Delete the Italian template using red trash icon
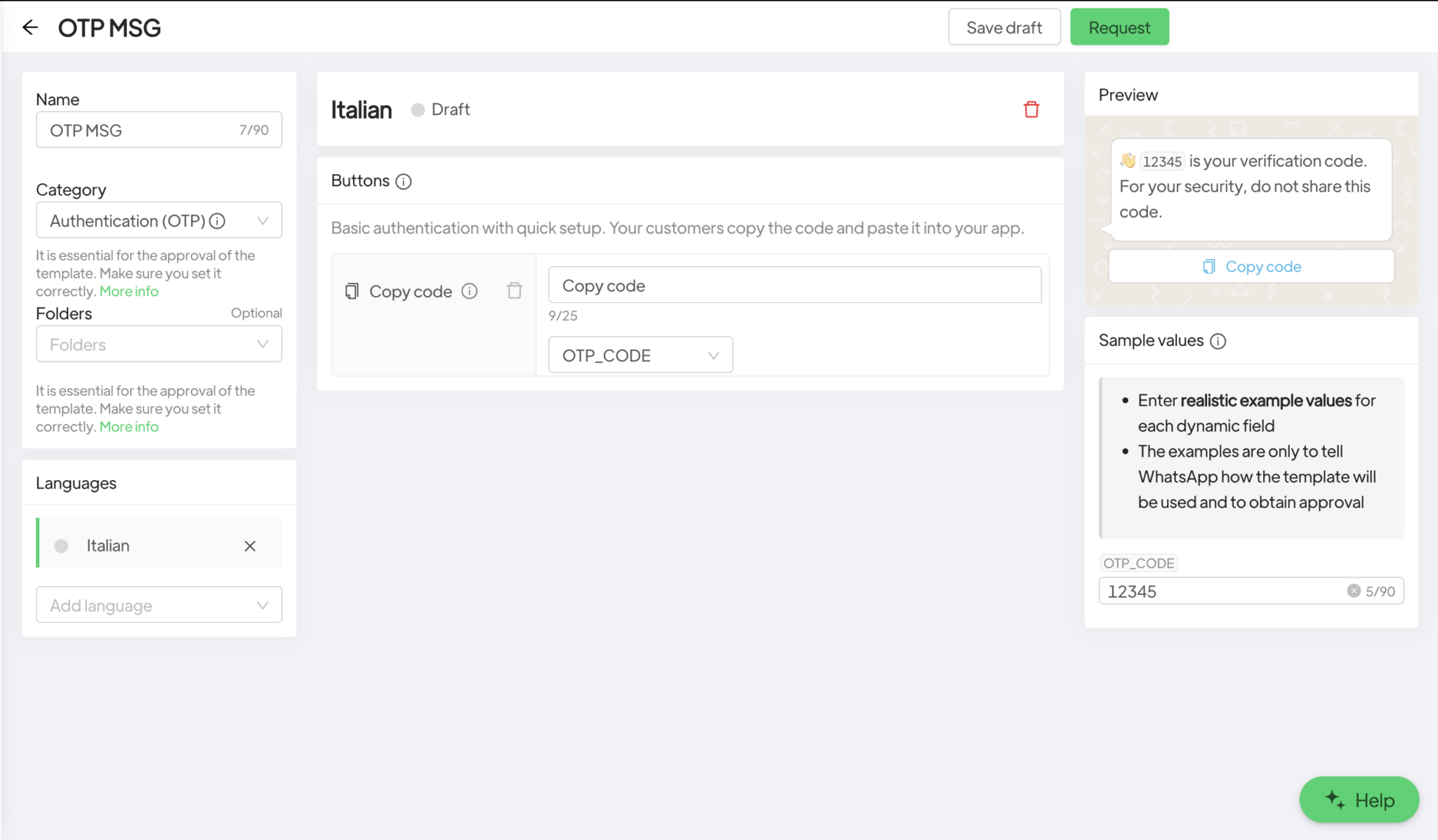Image resolution: width=1438 pixels, height=840 pixels. tap(1031, 109)
